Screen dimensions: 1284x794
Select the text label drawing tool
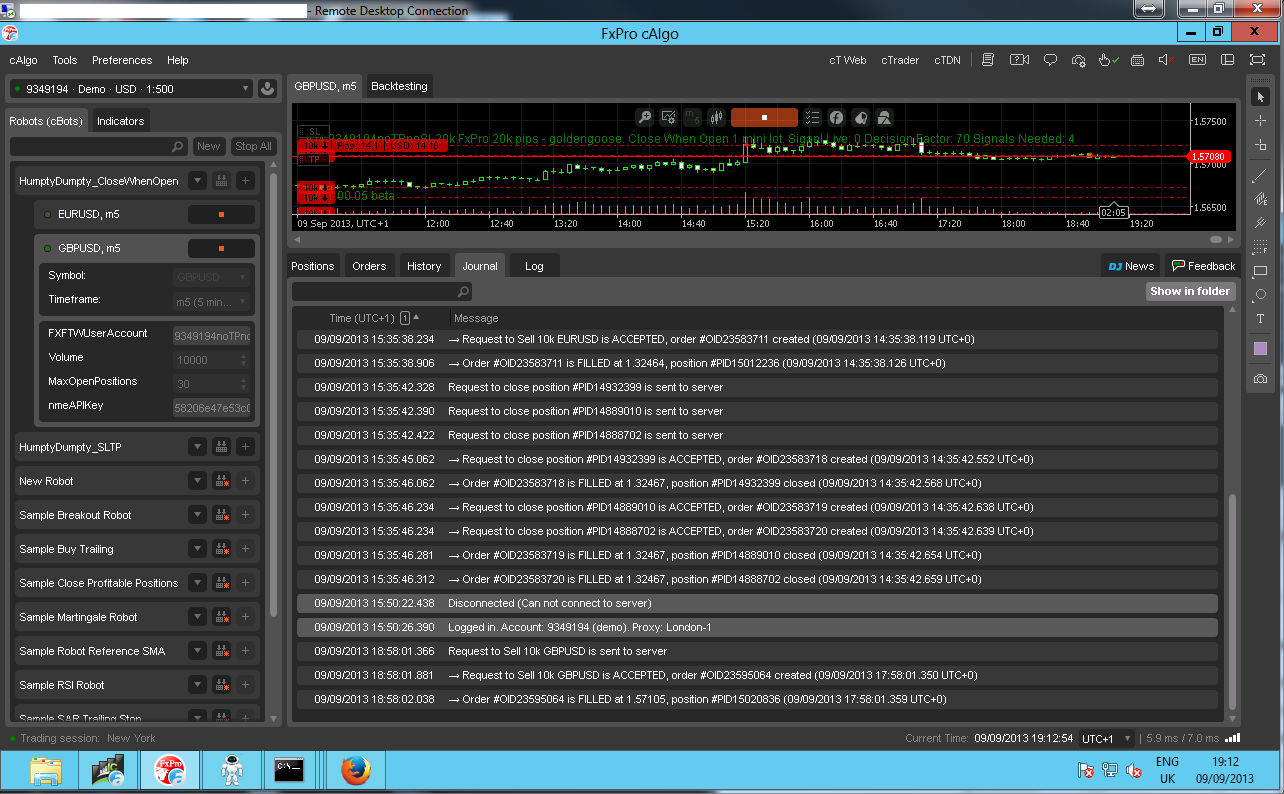pos(1260,319)
